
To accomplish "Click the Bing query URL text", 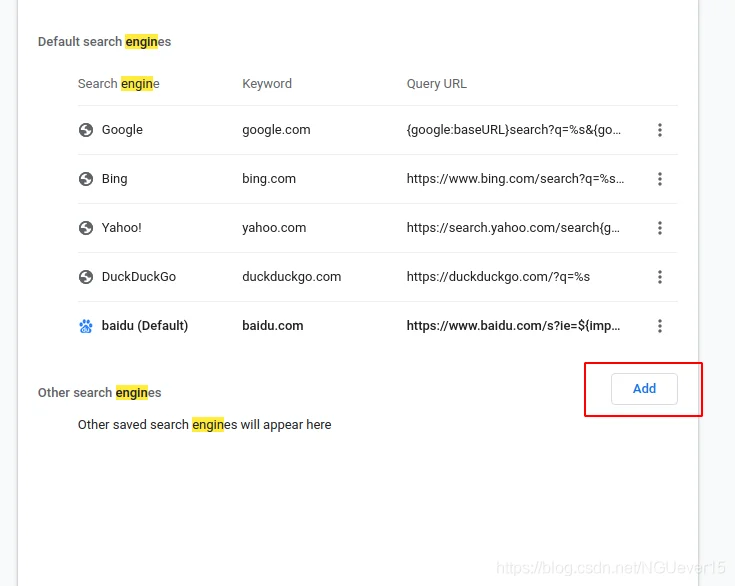I will click(515, 179).
